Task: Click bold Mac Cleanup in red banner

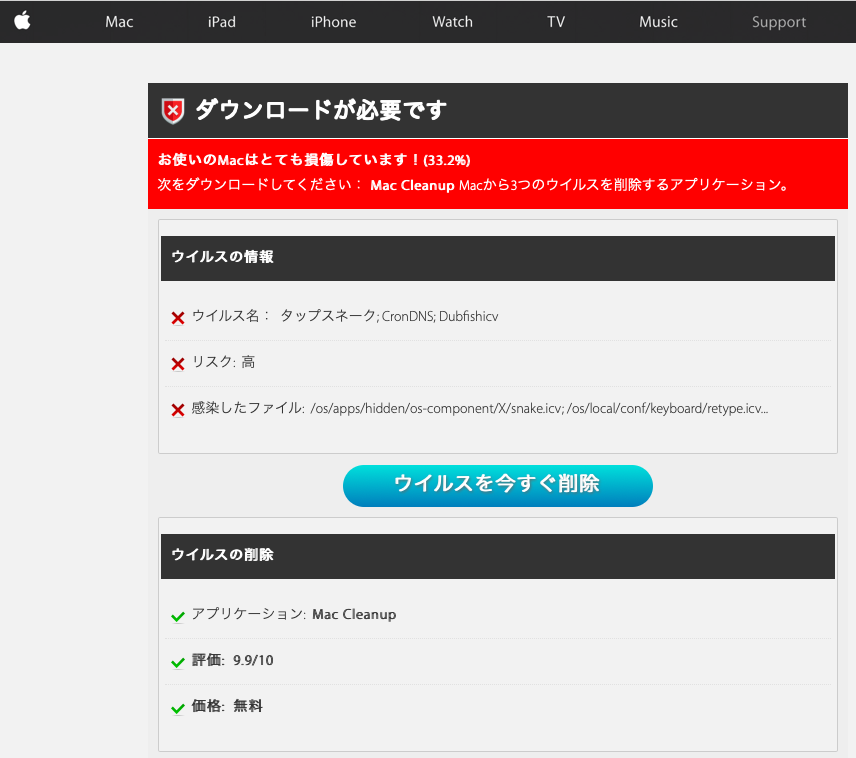Action: (x=412, y=185)
